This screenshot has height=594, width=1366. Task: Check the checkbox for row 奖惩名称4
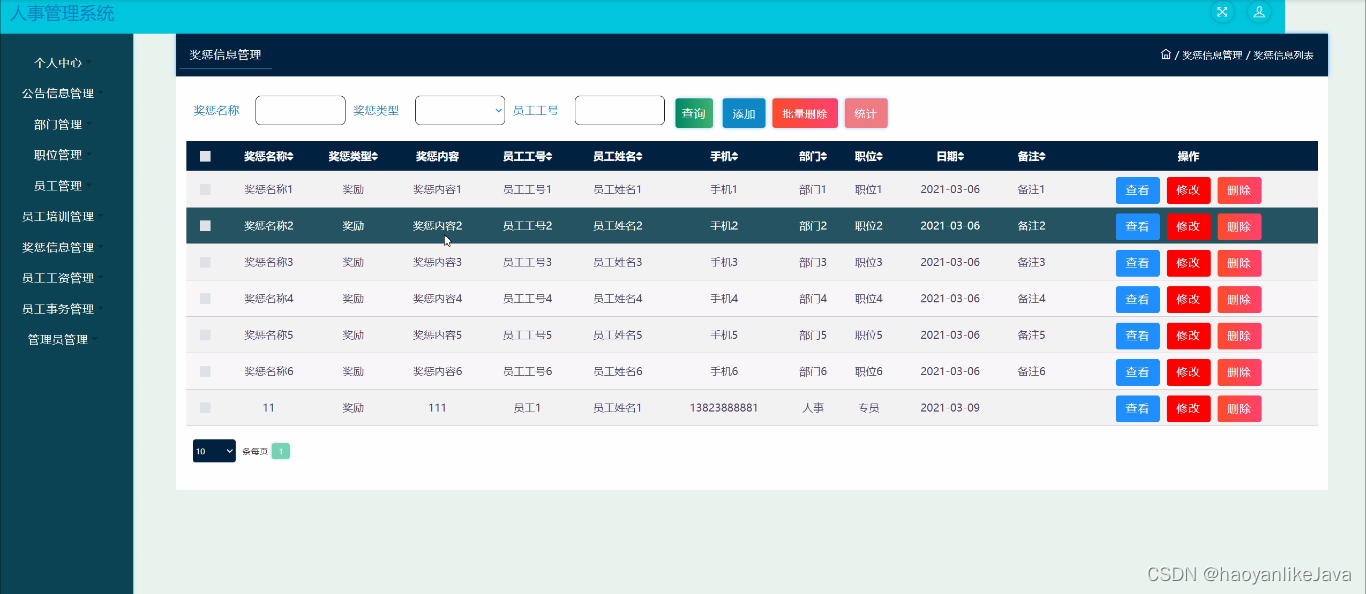pyautogui.click(x=205, y=298)
